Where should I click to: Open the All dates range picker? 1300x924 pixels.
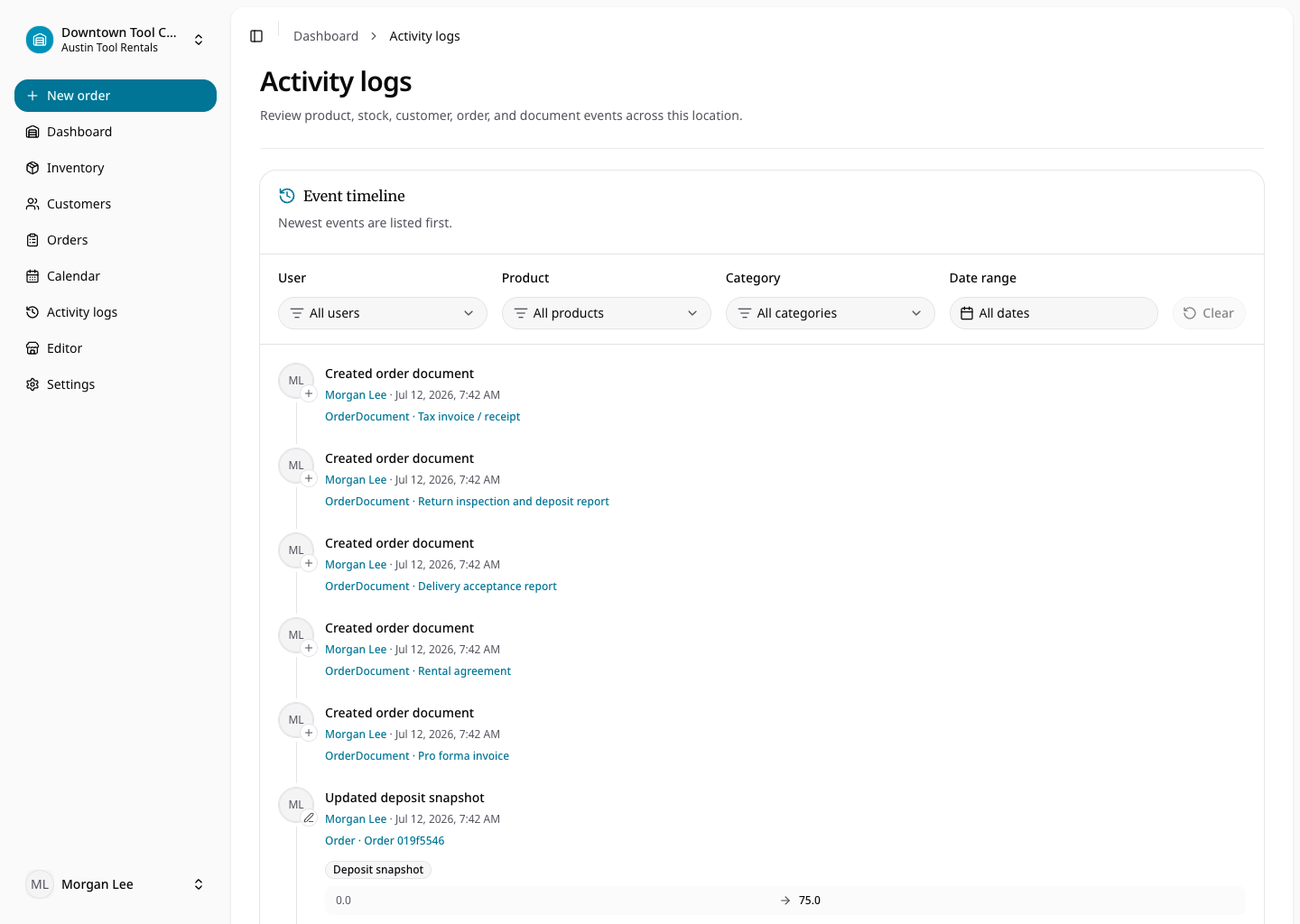pos(1054,313)
